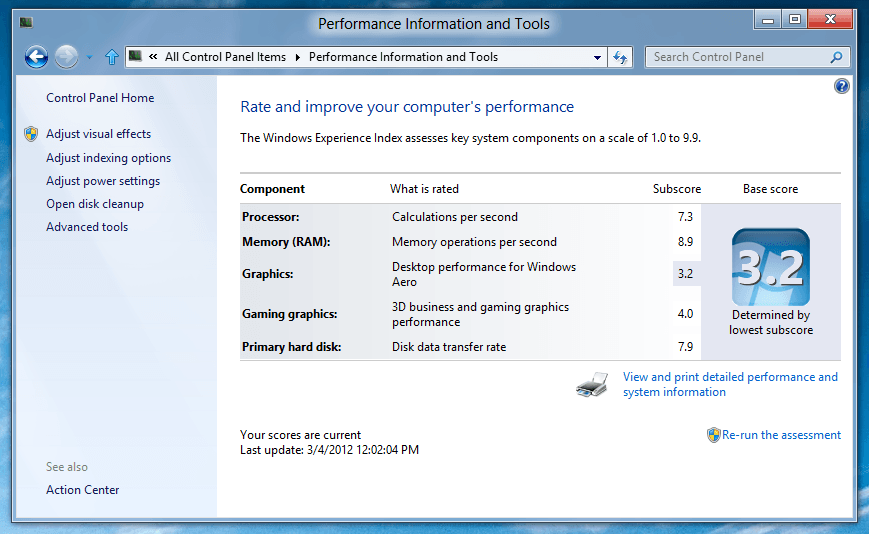Screen dimensions: 869x534
Task: Click shield icon beside Re-run the assessment
Action: click(713, 435)
